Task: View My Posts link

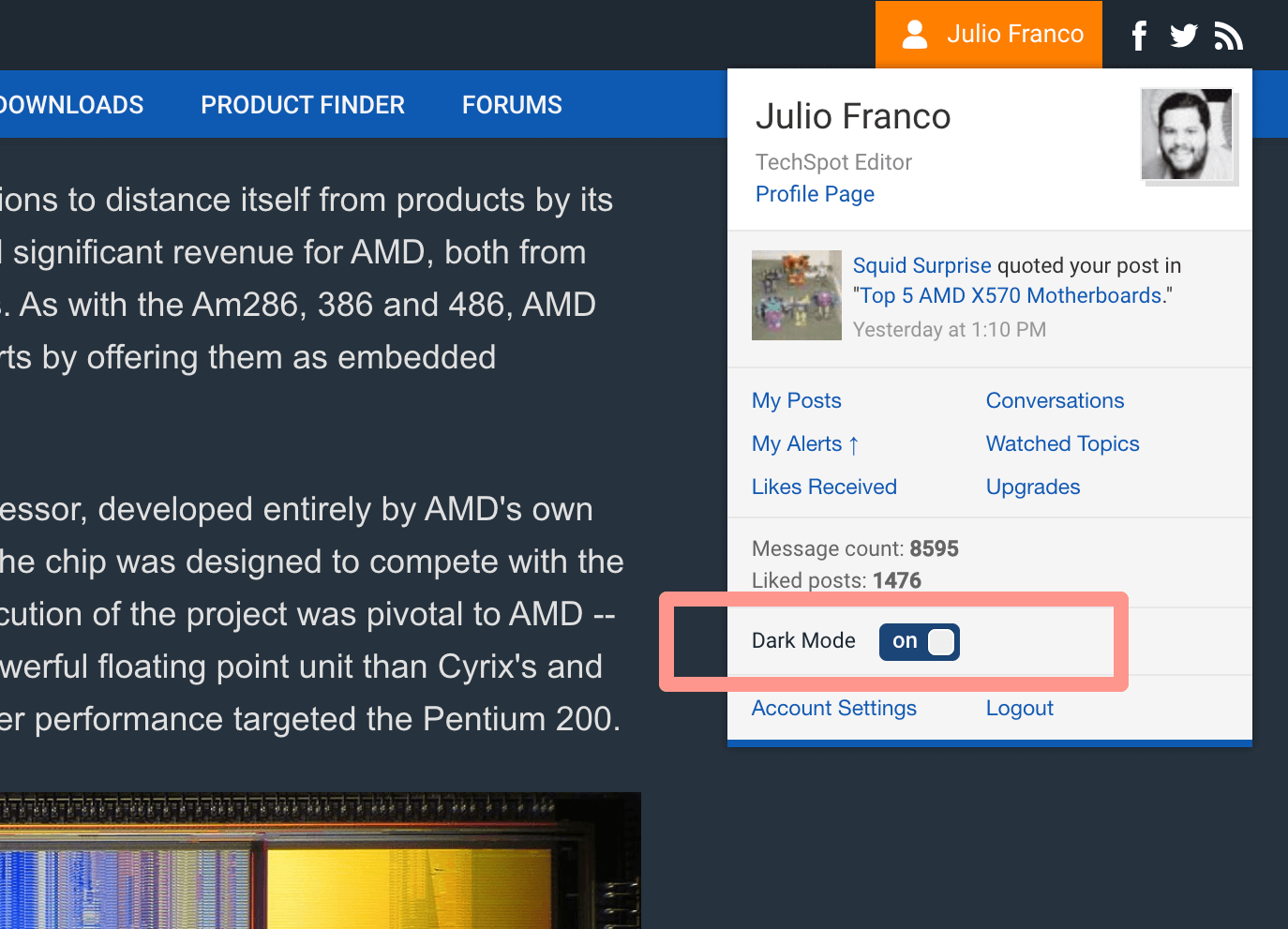Action: click(x=796, y=400)
